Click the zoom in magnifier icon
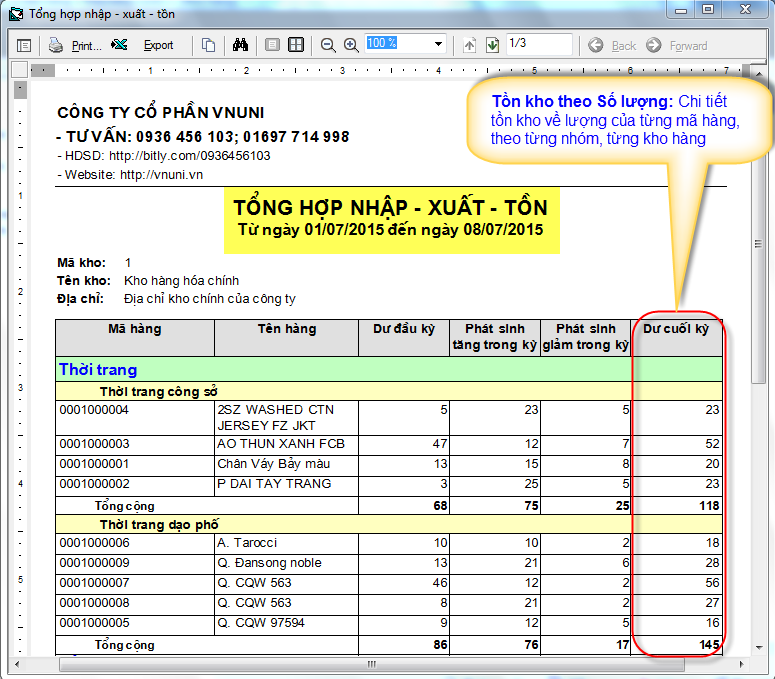Viewport: 775px width, 679px height. pos(351,45)
